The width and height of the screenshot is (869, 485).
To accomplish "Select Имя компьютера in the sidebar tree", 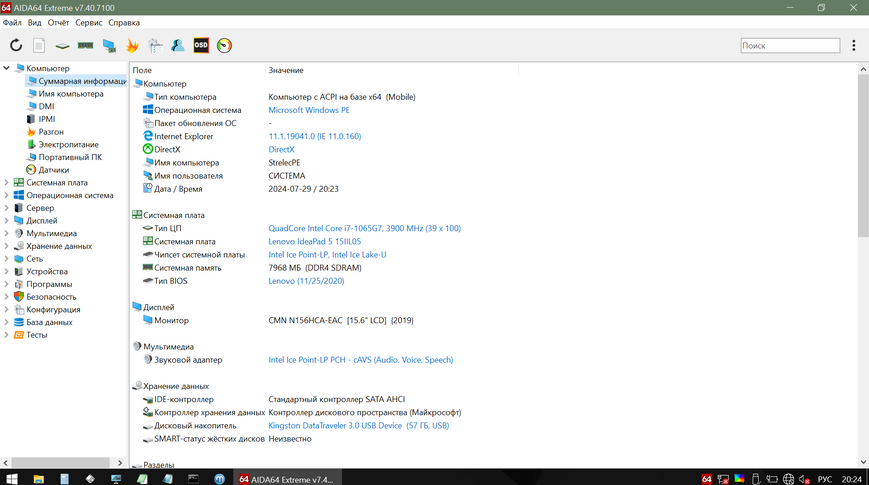I will (x=70, y=94).
